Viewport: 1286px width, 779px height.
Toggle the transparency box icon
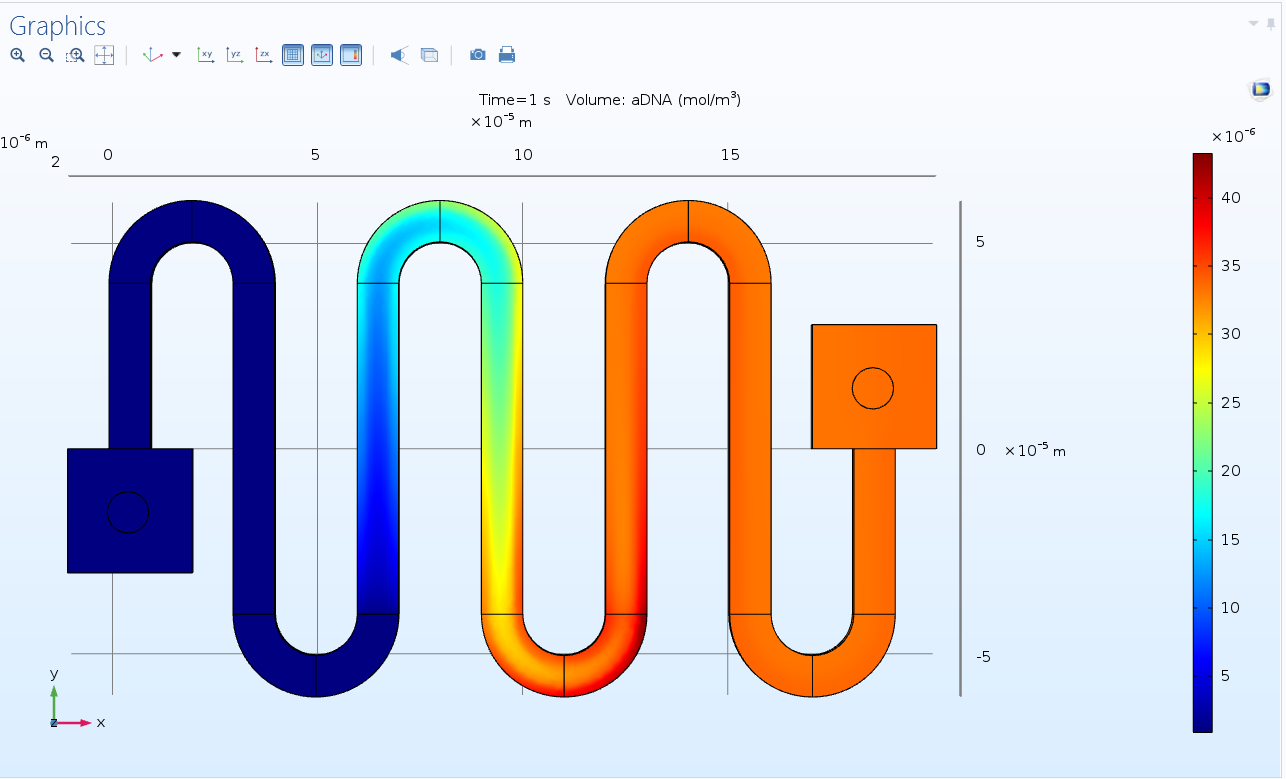(x=429, y=55)
